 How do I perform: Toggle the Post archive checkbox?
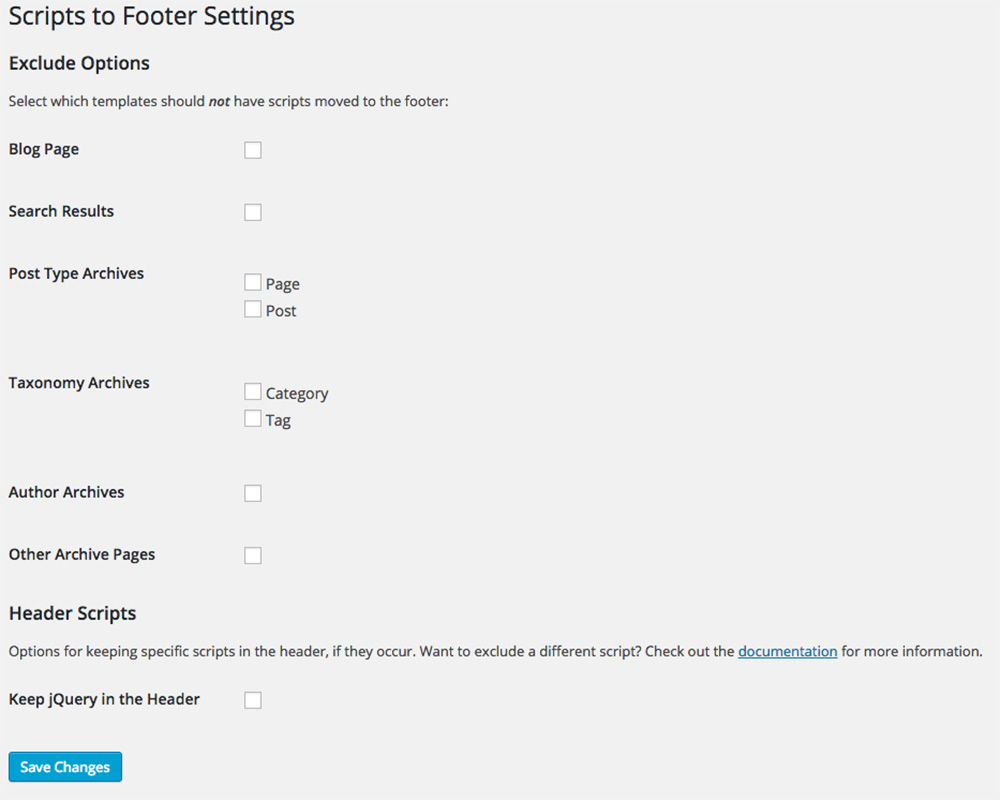(x=253, y=310)
